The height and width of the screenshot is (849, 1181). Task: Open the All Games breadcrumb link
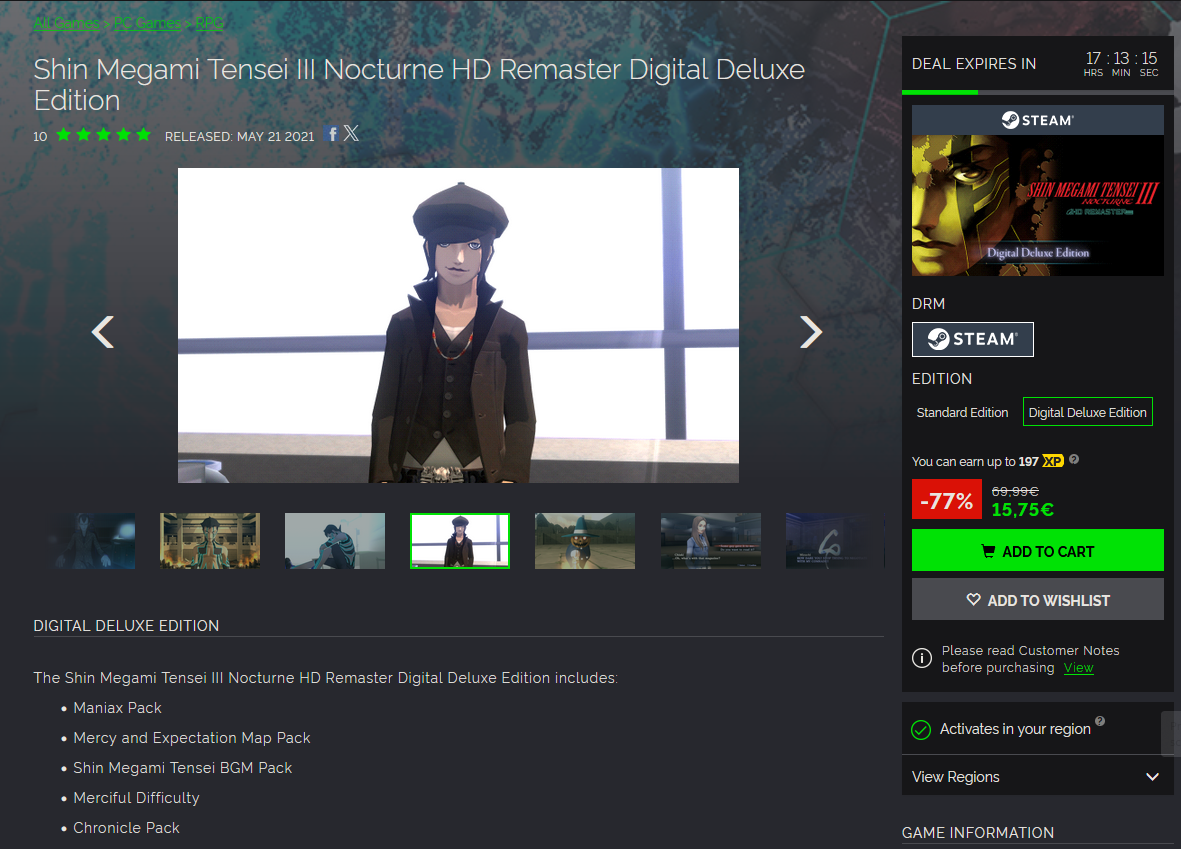tap(66, 23)
